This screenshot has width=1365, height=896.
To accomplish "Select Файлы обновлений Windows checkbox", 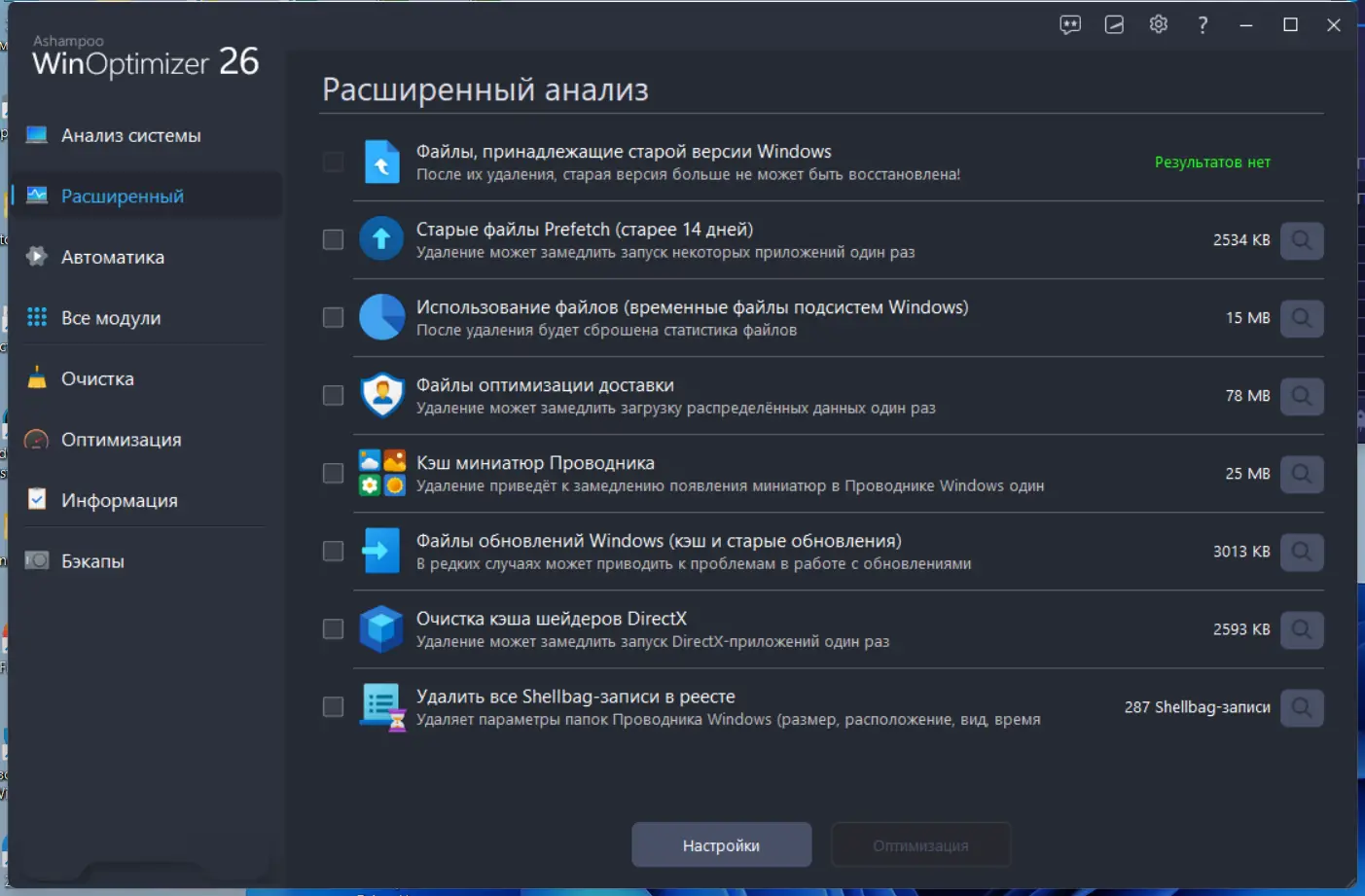I will [333, 551].
